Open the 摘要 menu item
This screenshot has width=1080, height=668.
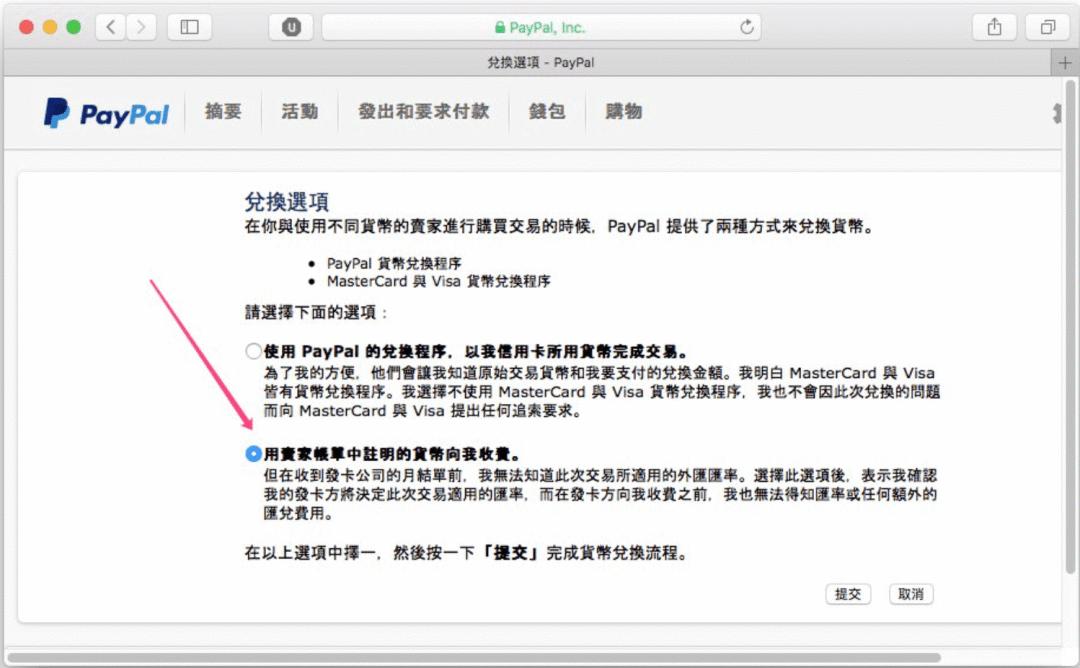pyautogui.click(x=224, y=112)
